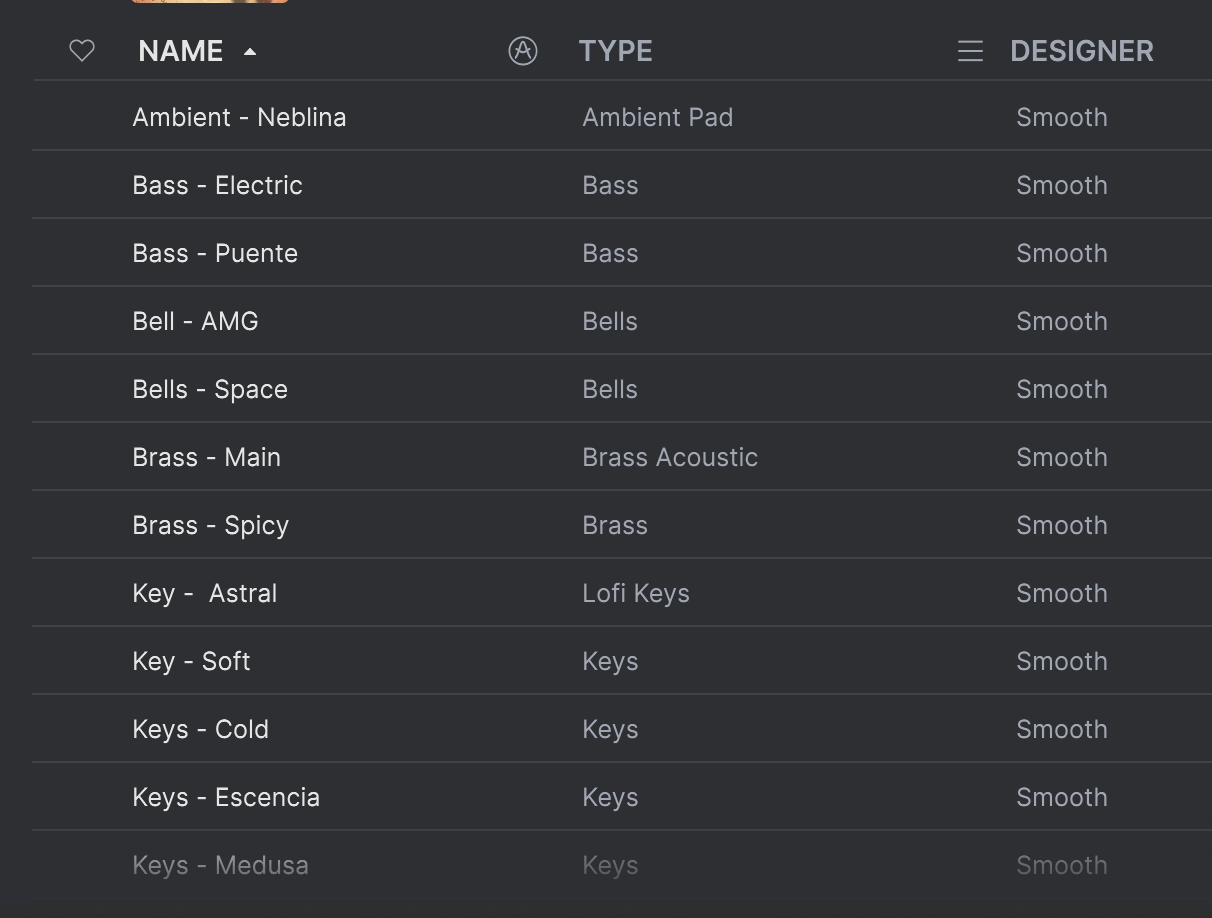The width and height of the screenshot is (1212, 918).
Task: Select the Bass - Electric preset
Action: pos(217,185)
